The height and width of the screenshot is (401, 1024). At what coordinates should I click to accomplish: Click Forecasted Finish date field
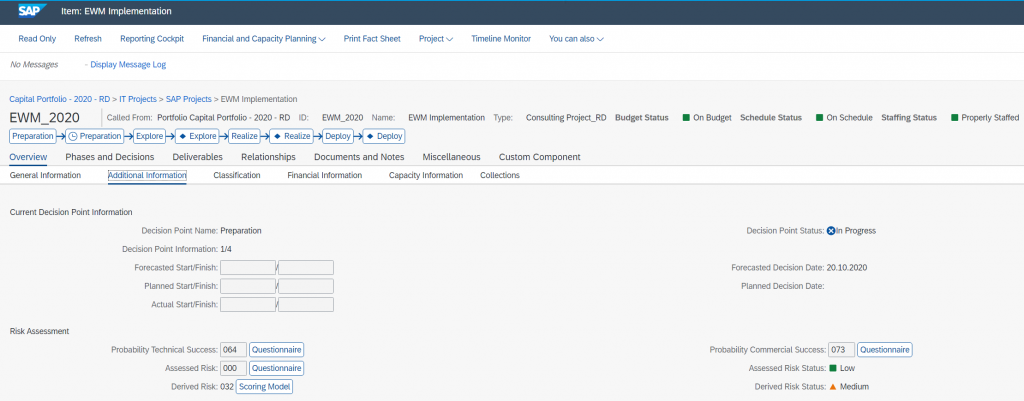coord(306,267)
